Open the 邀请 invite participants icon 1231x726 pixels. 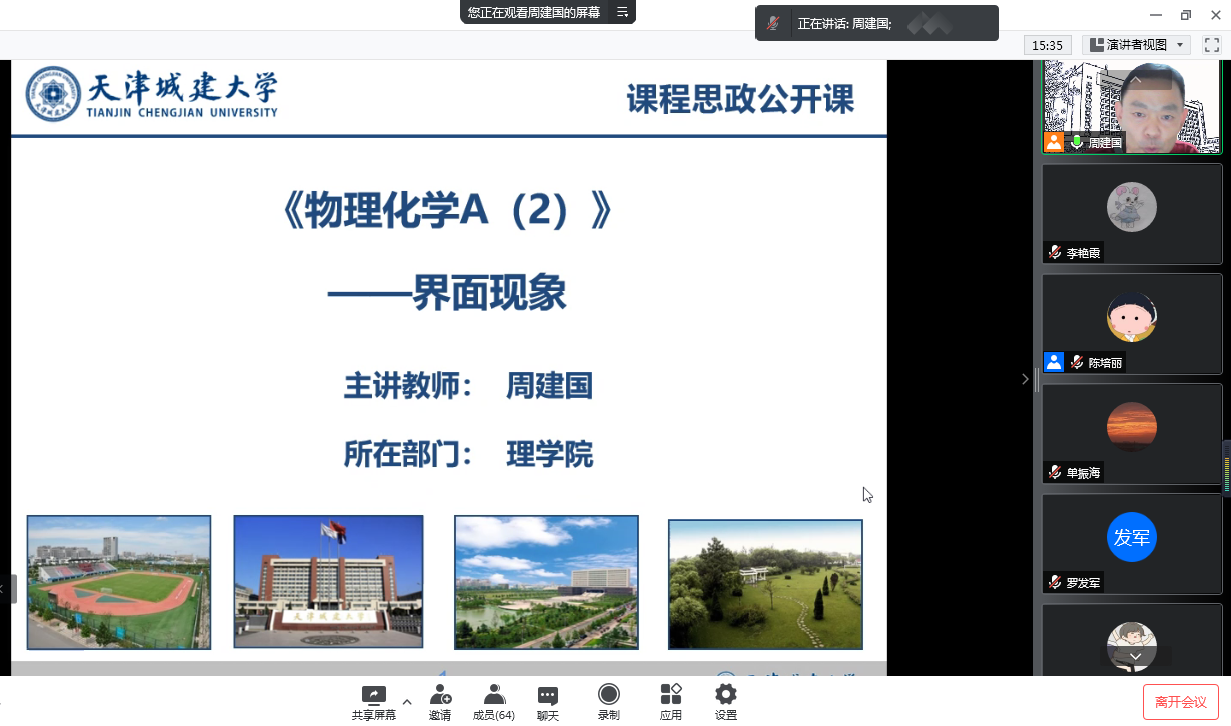440,696
